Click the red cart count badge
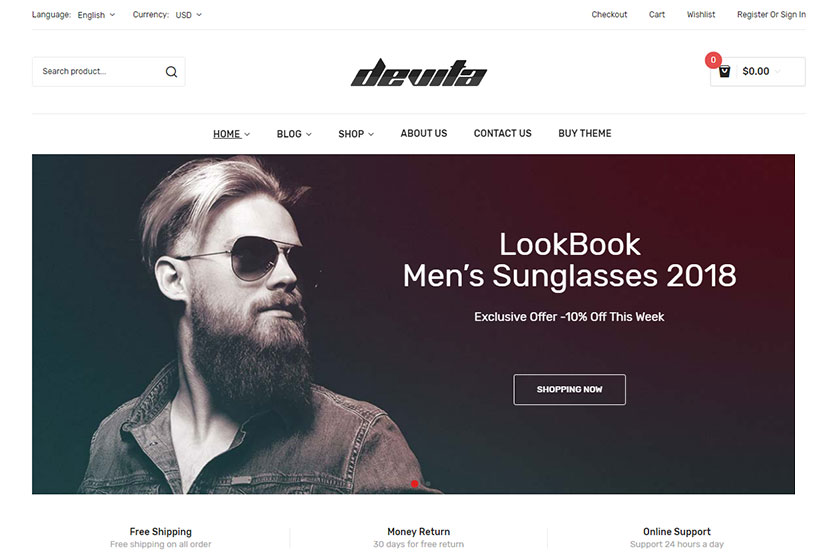This screenshot has width=830, height=560. 713,60
